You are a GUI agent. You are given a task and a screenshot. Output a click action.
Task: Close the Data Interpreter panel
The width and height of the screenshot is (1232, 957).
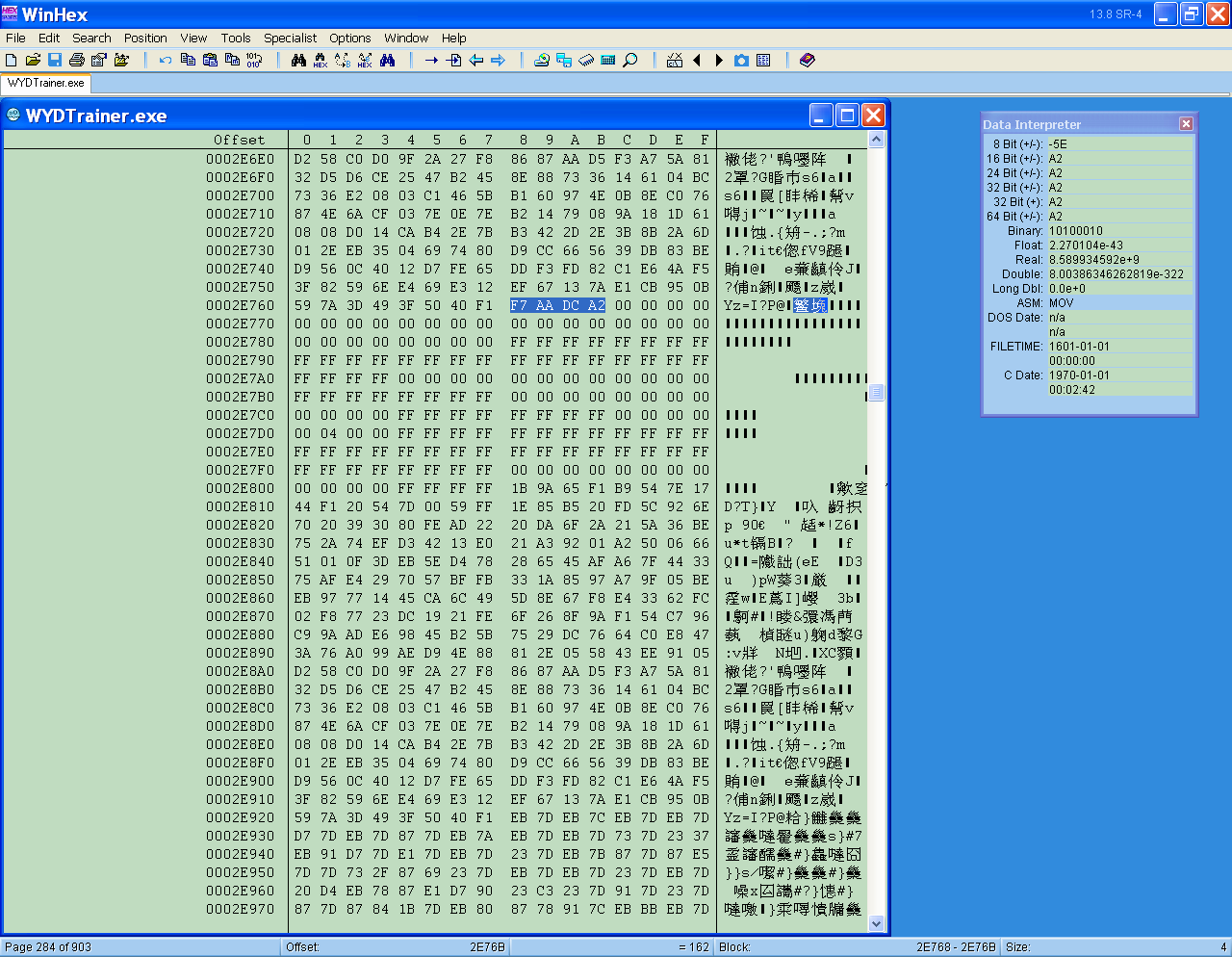(x=1186, y=124)
